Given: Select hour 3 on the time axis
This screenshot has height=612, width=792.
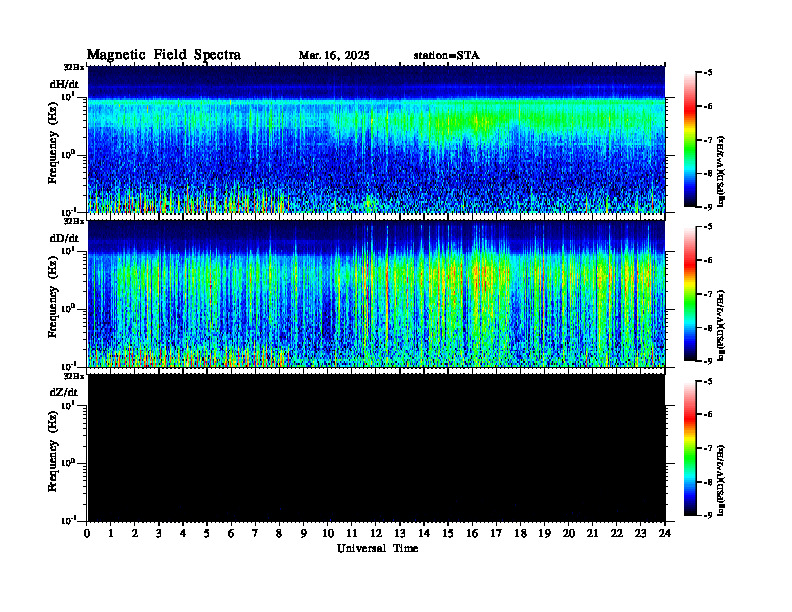Looking at the screenshot, I should point(159,534).
